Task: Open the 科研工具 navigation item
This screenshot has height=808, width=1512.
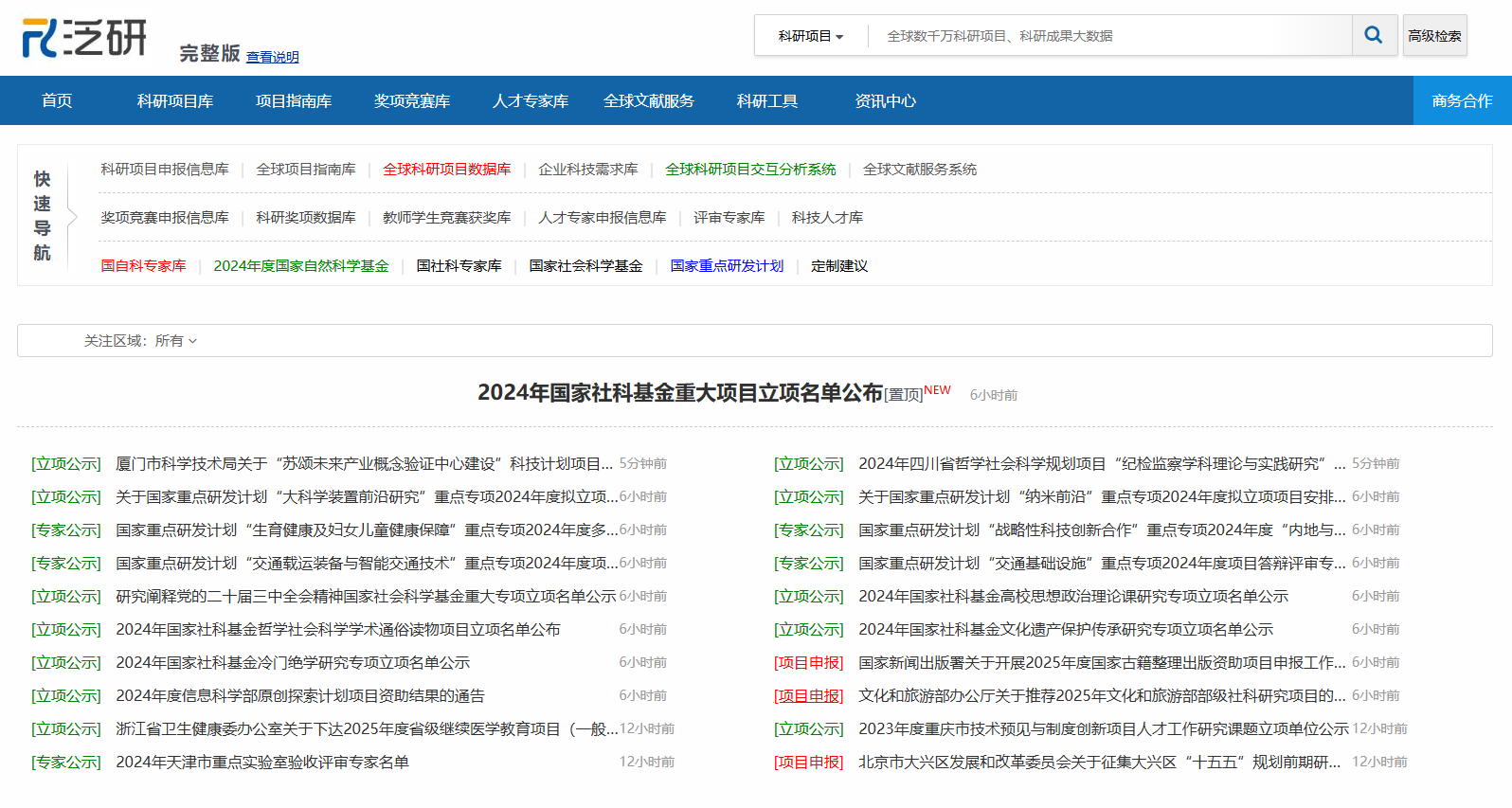Action: 767,100
